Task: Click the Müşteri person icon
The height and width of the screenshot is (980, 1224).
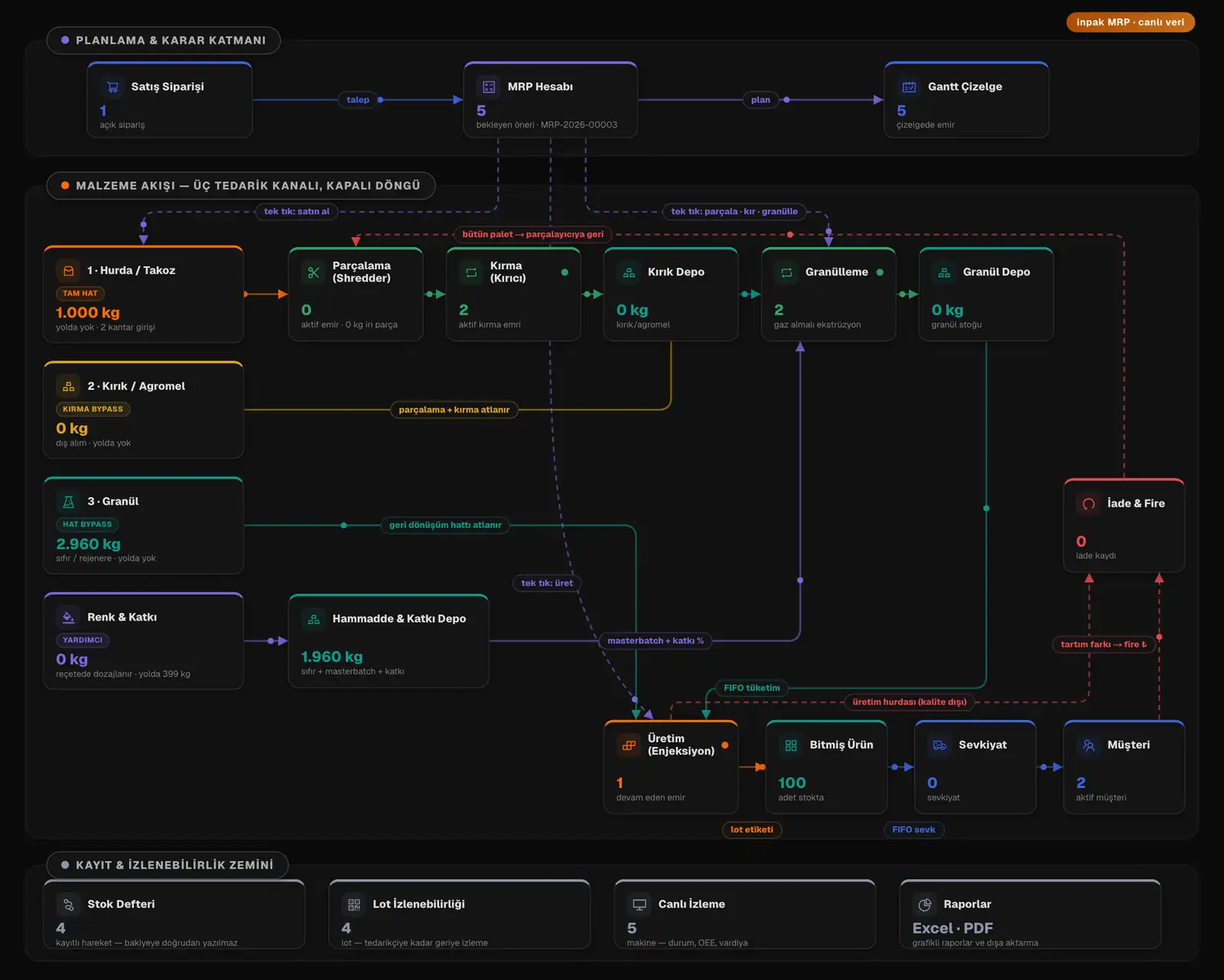Action: (x=1089, y=745)
